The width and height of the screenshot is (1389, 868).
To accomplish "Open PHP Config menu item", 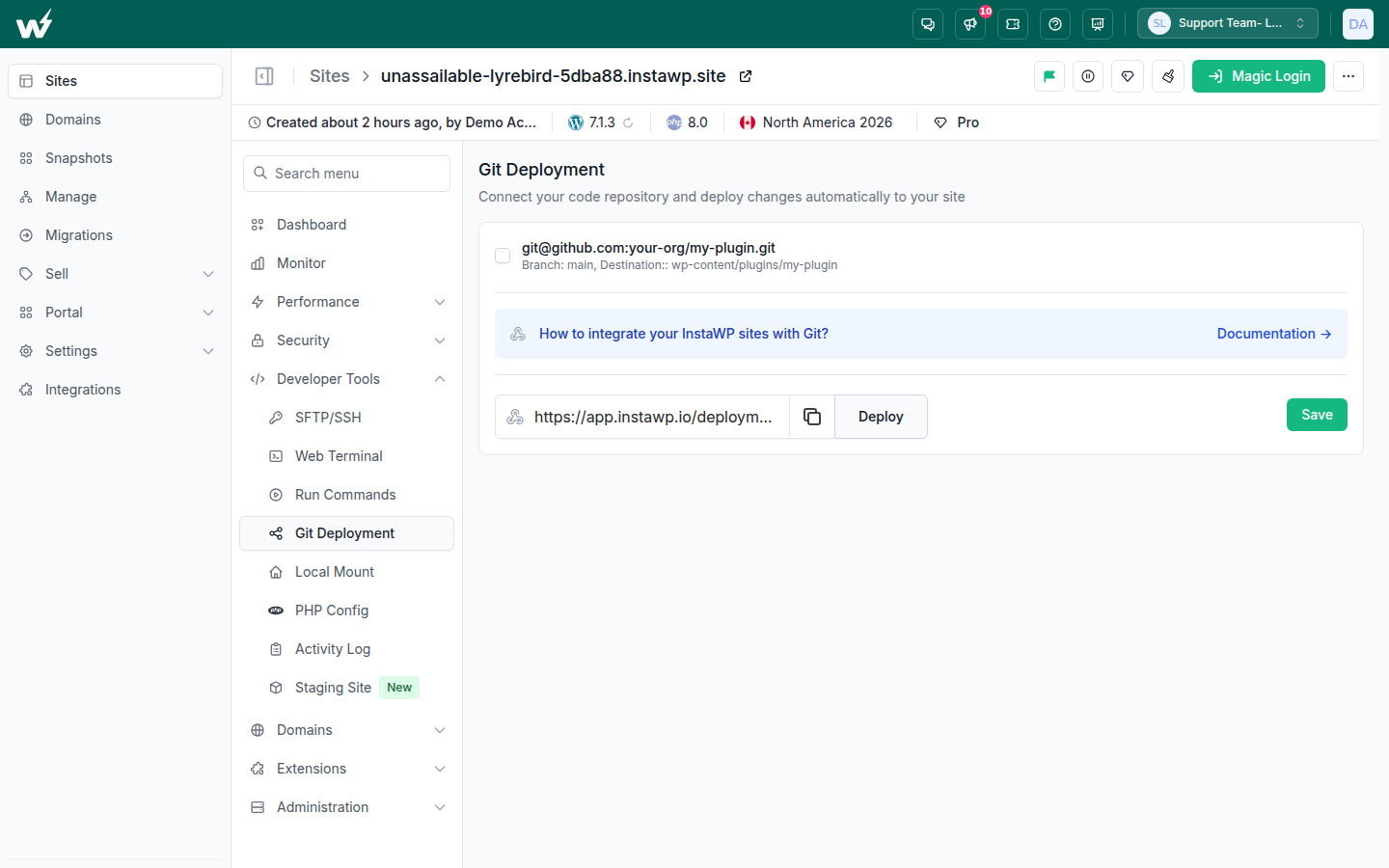I will pos(347,610).
